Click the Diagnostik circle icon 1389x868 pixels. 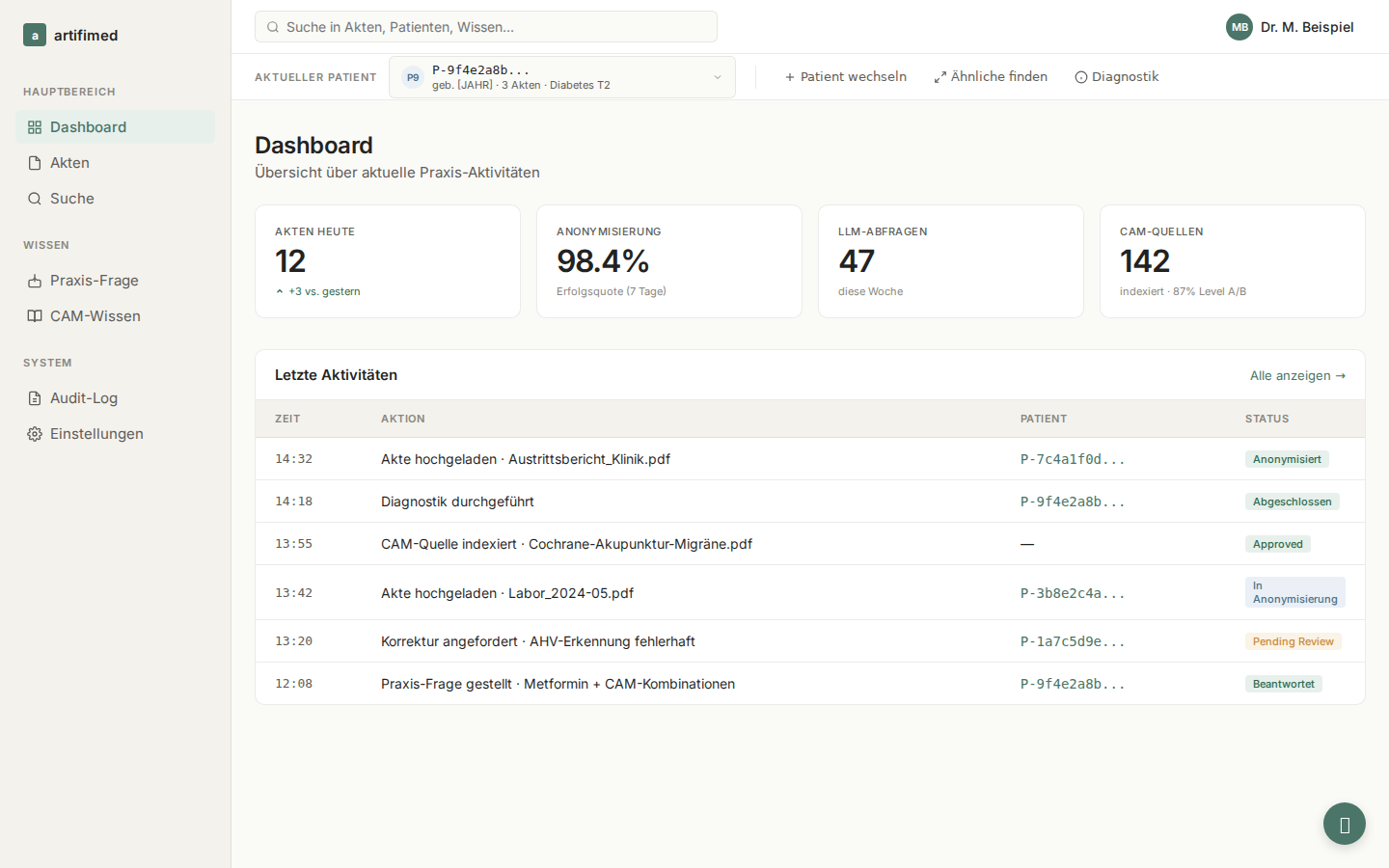(x=1081, y=77)
